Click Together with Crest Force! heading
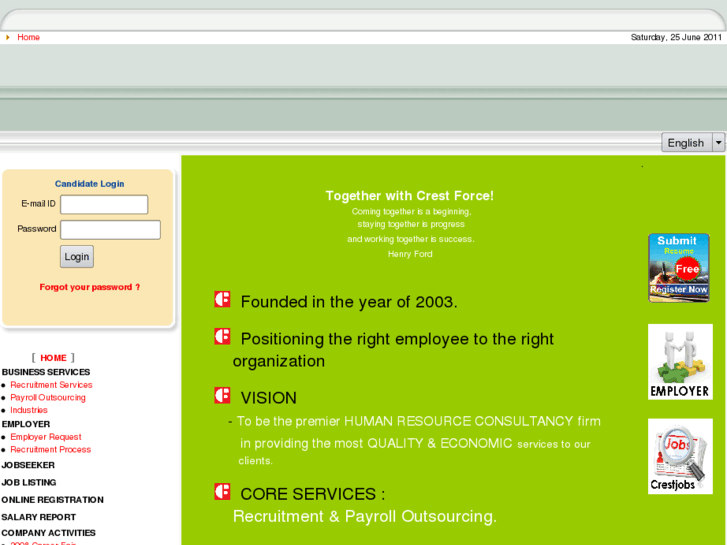Viewport: 727px width, 545px height. [410, 196]
